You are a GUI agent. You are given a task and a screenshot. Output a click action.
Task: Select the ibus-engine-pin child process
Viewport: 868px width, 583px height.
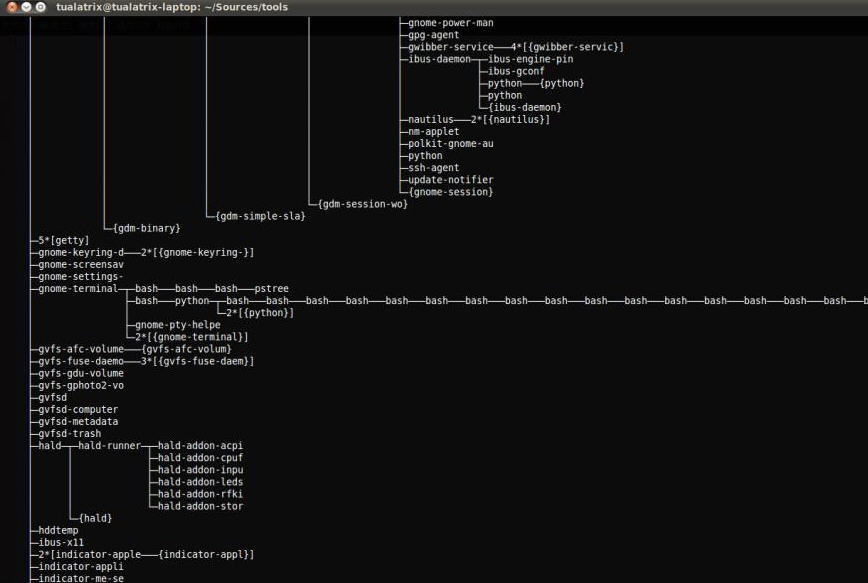pyautogui.click(x=530, y=59)
